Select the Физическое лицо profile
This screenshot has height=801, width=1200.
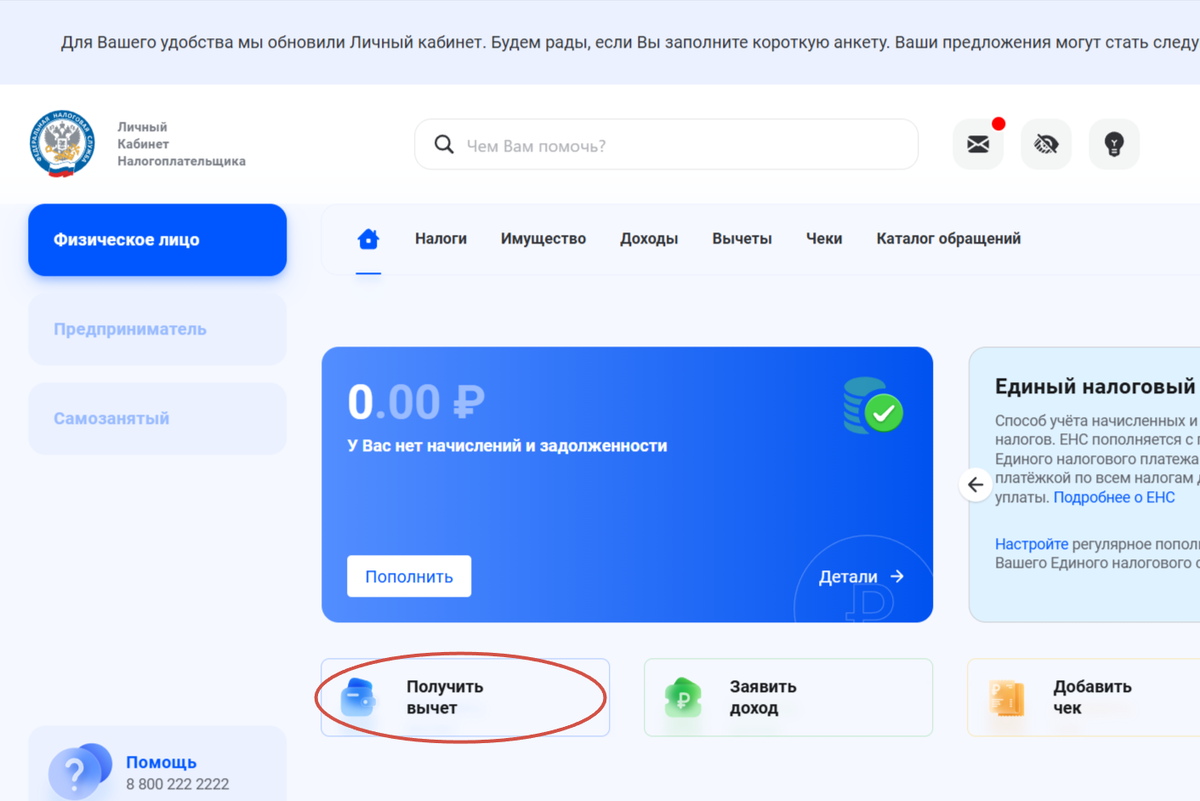[158, 240]
